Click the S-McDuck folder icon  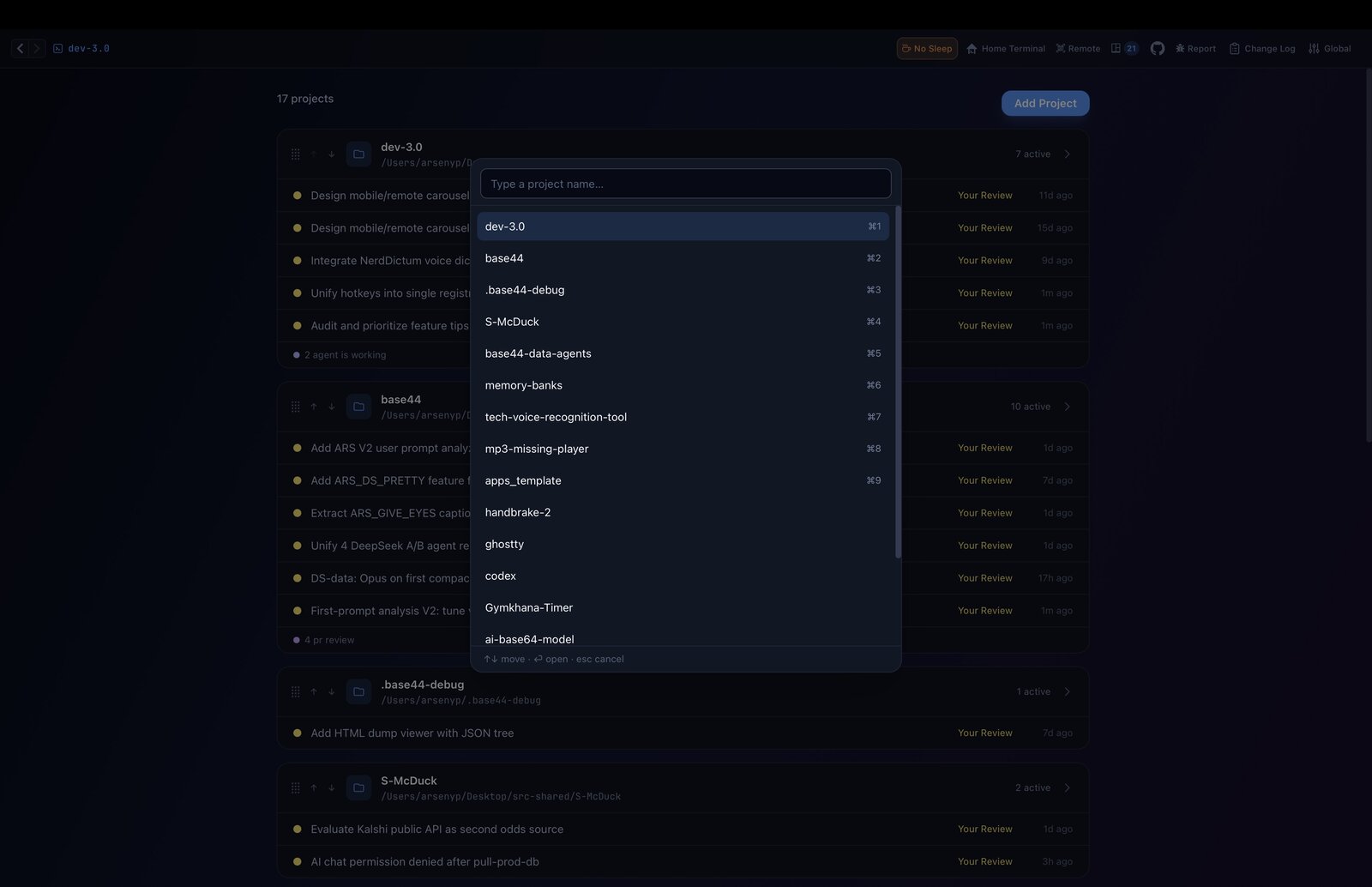coord(358,787)
